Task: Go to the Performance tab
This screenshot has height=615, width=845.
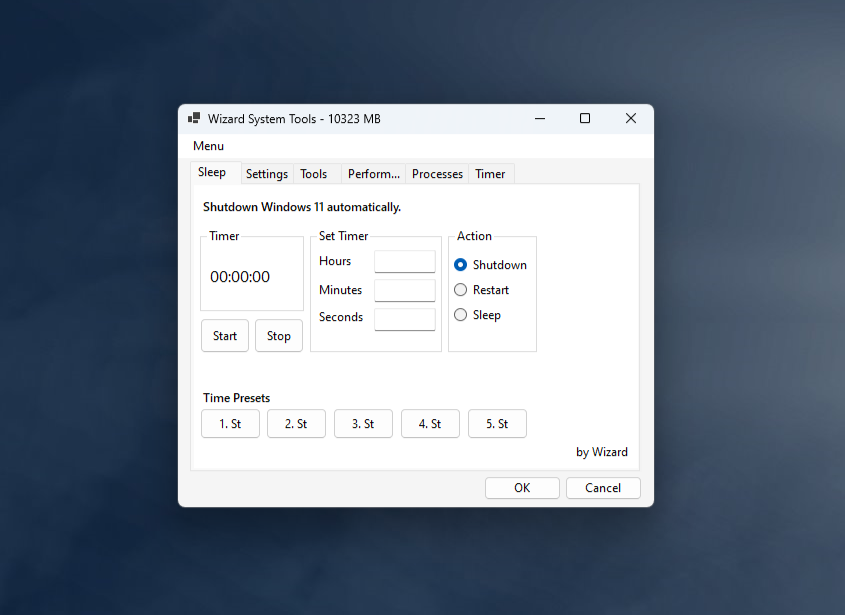Action: pyautogui.click(x=372, y=173)
